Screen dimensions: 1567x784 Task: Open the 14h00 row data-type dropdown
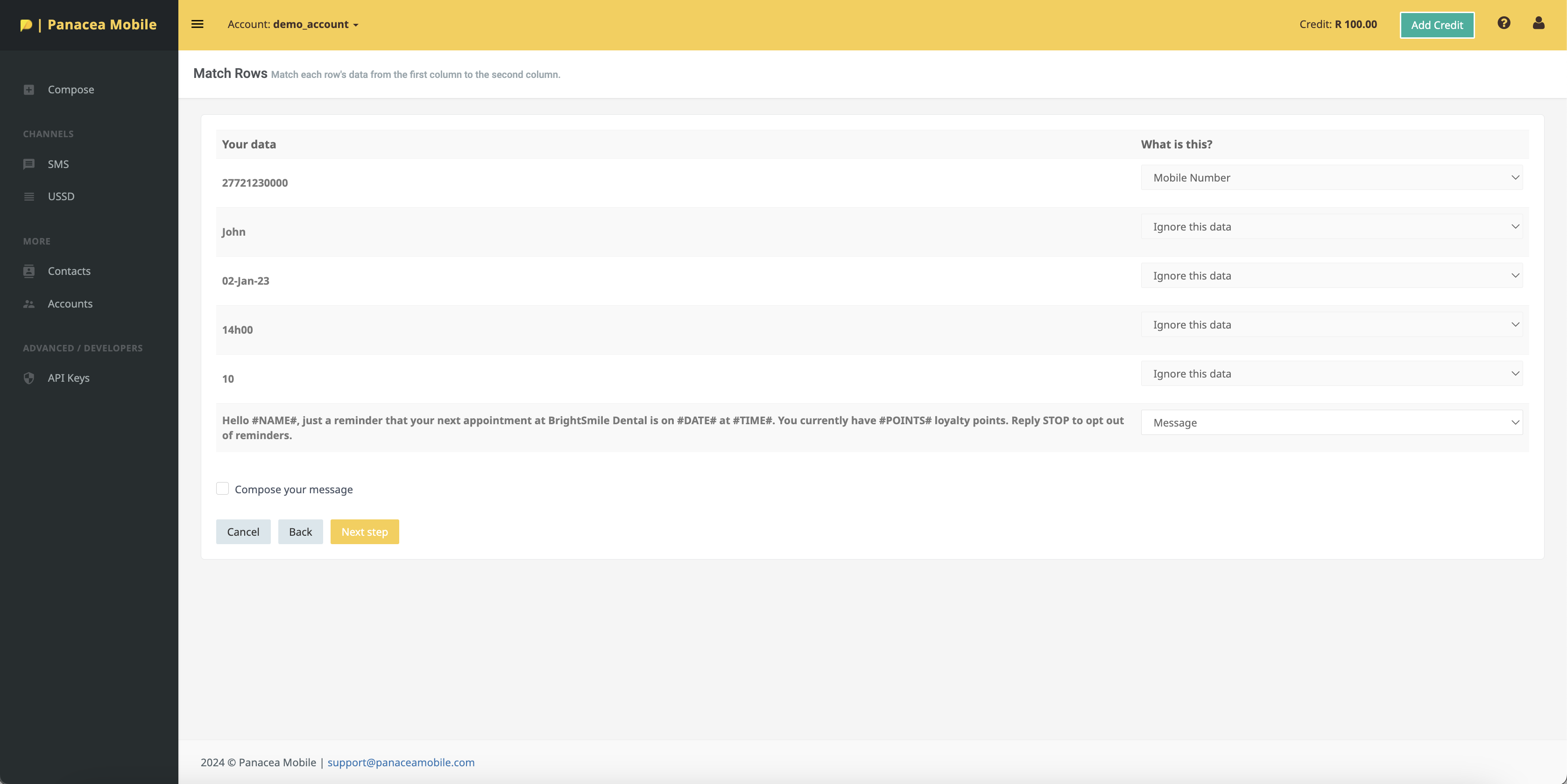[x=1331, y=324]
